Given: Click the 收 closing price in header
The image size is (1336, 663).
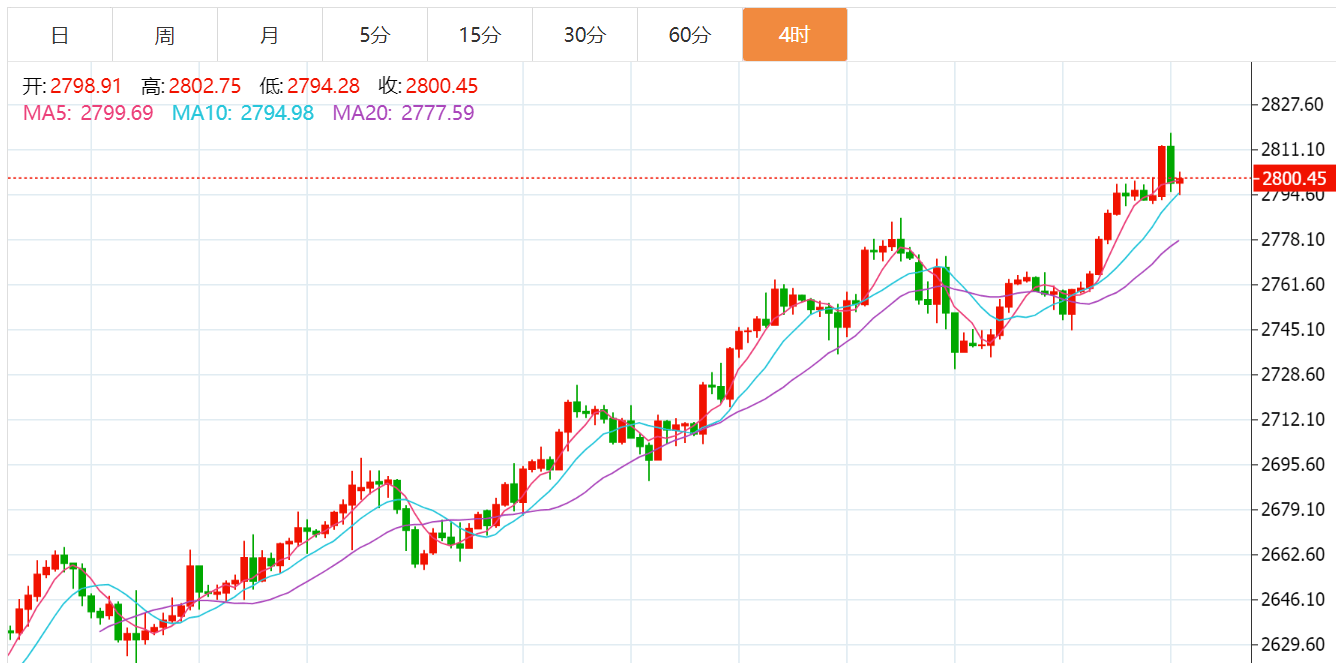Looking at the screenshot, I should click(x=441, y=87).
